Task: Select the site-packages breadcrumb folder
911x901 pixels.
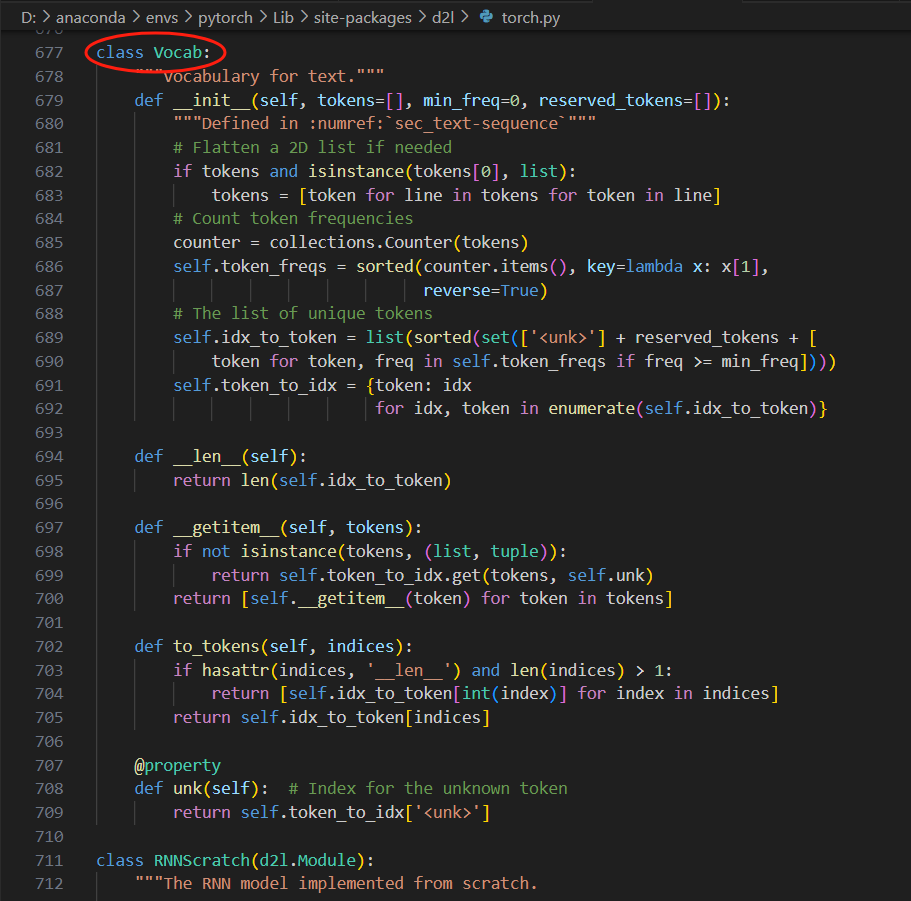Action: [363, 17]
